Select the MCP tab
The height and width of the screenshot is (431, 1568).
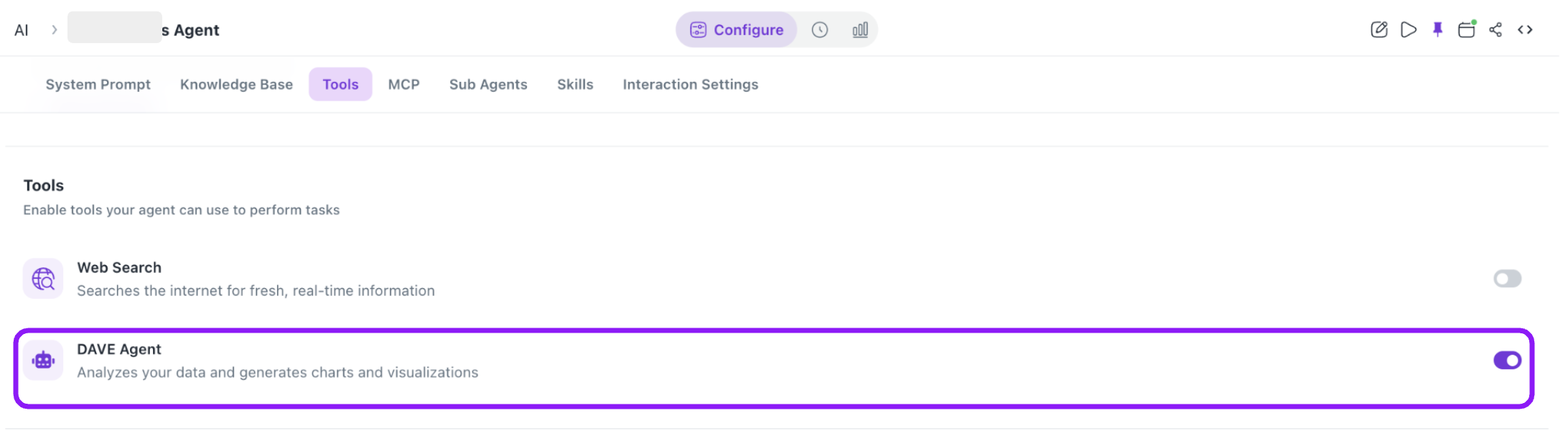pos(403,85)
